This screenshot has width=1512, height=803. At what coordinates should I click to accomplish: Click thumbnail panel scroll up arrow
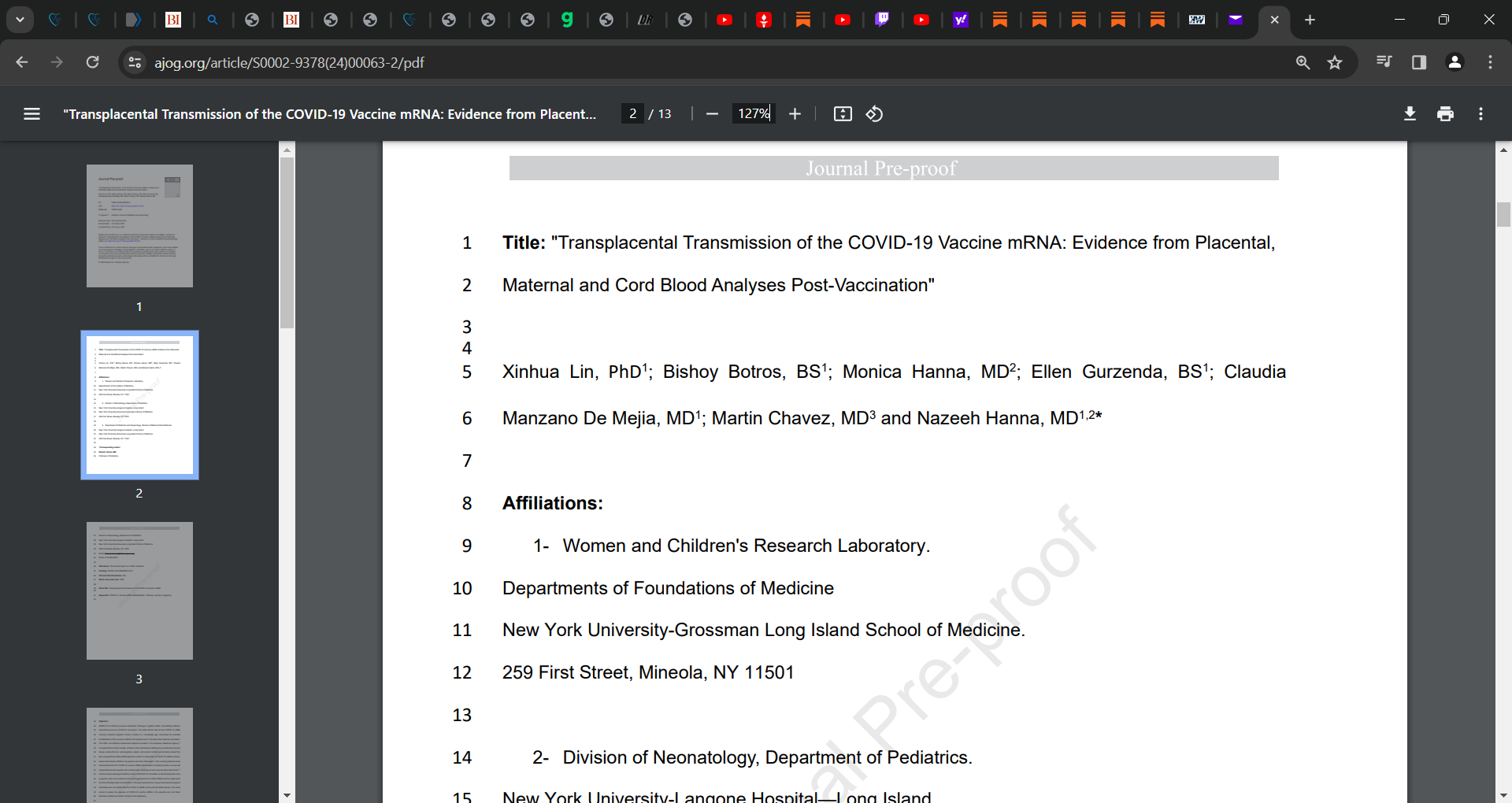[287, 149]
